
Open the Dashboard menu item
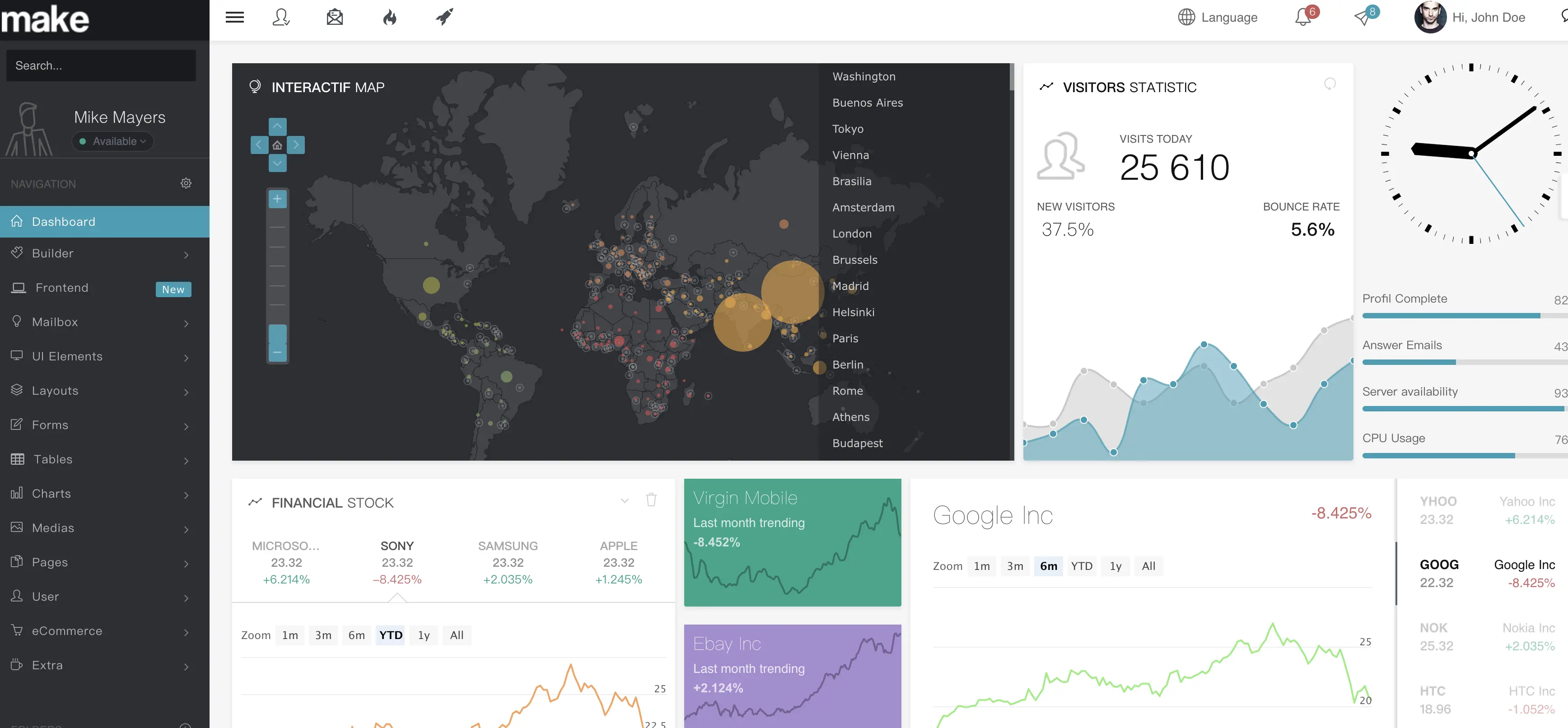[x=105, y=222]
